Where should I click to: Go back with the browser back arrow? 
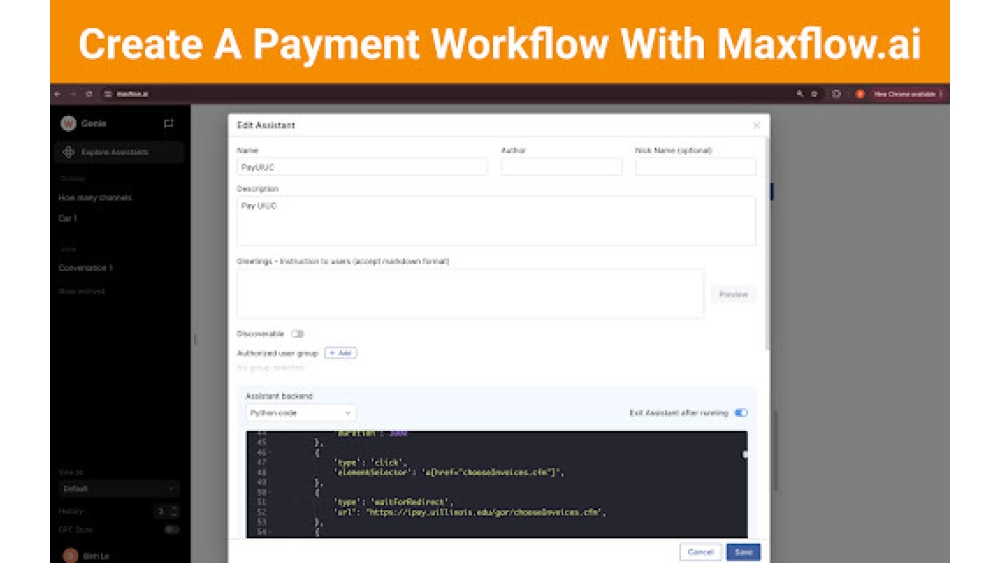tap(57, 94)
